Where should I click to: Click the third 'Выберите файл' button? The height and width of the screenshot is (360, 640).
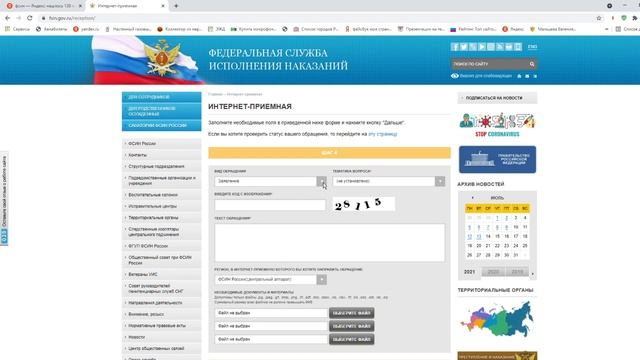[351, 339]
